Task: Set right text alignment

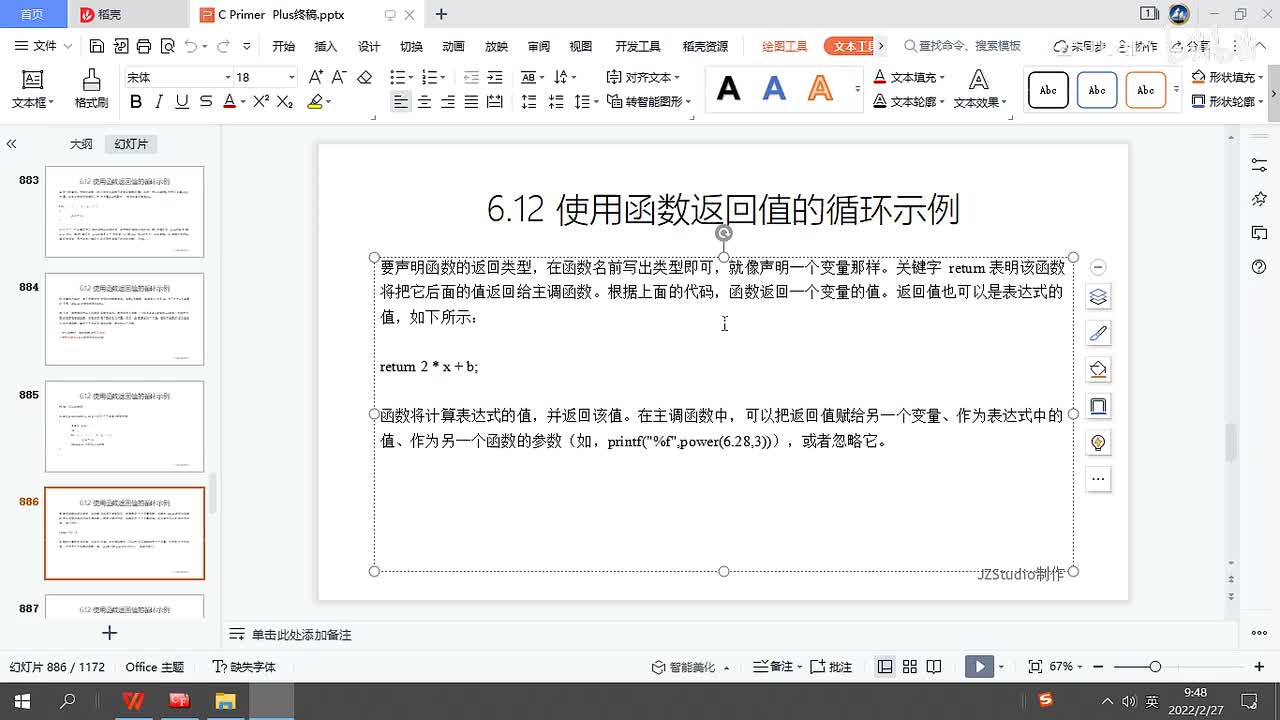Action: 448,101
